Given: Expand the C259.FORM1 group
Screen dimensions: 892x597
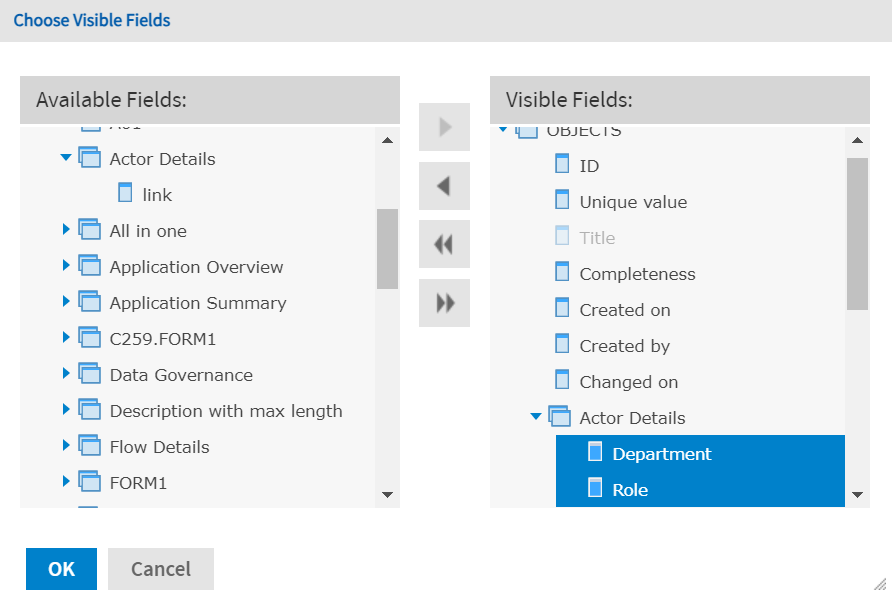Looking at the screenshot, I should (x=66, y=337).
